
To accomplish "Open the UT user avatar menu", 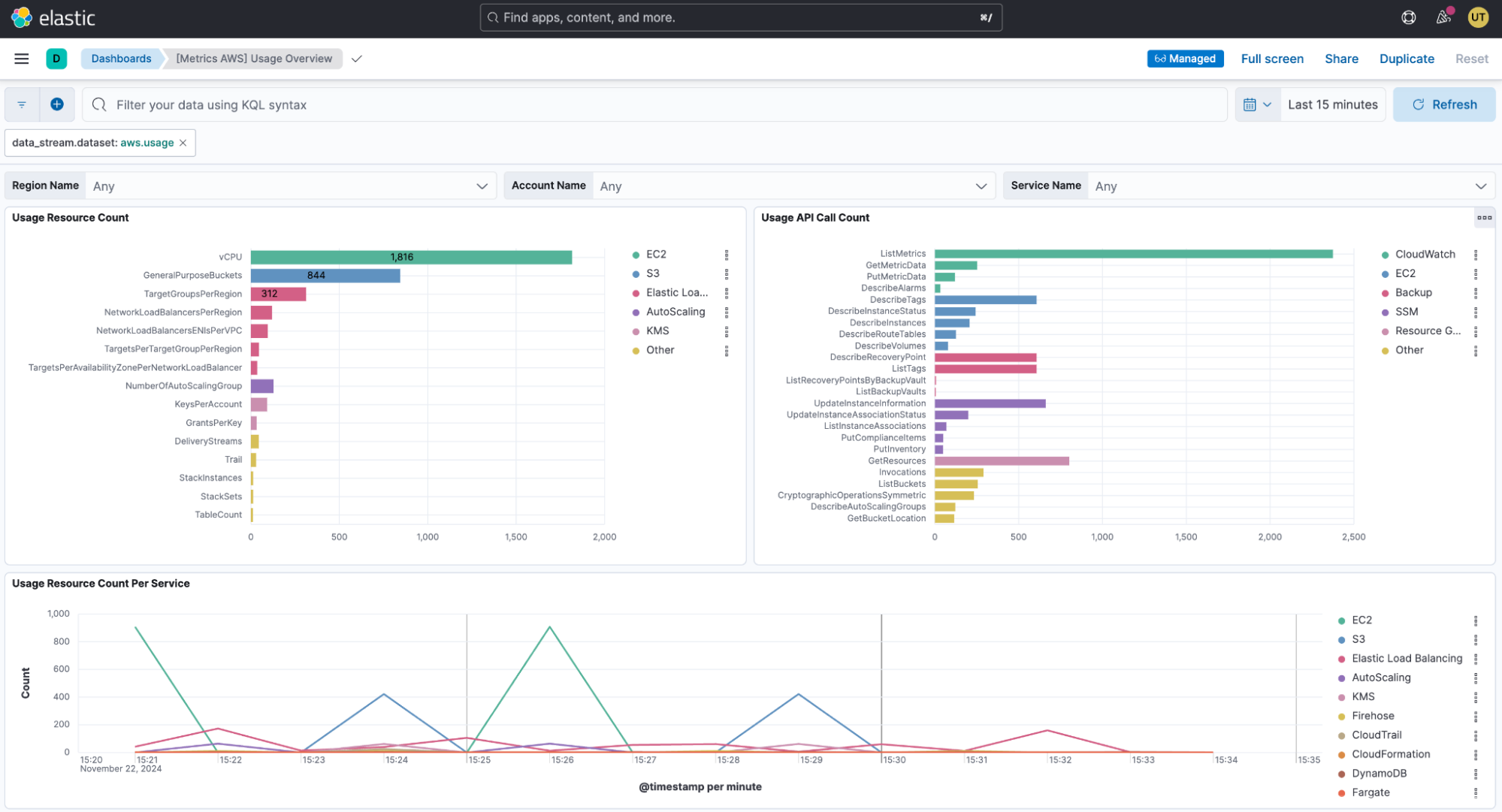I will point(1478,17).
